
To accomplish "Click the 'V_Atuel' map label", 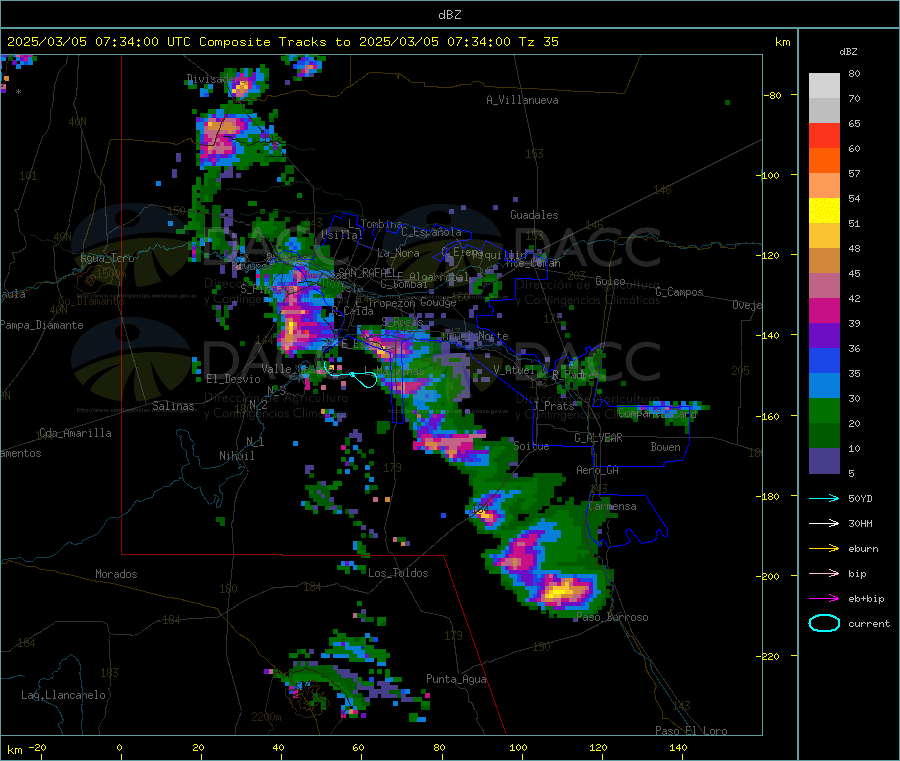I will click(514, 370).
